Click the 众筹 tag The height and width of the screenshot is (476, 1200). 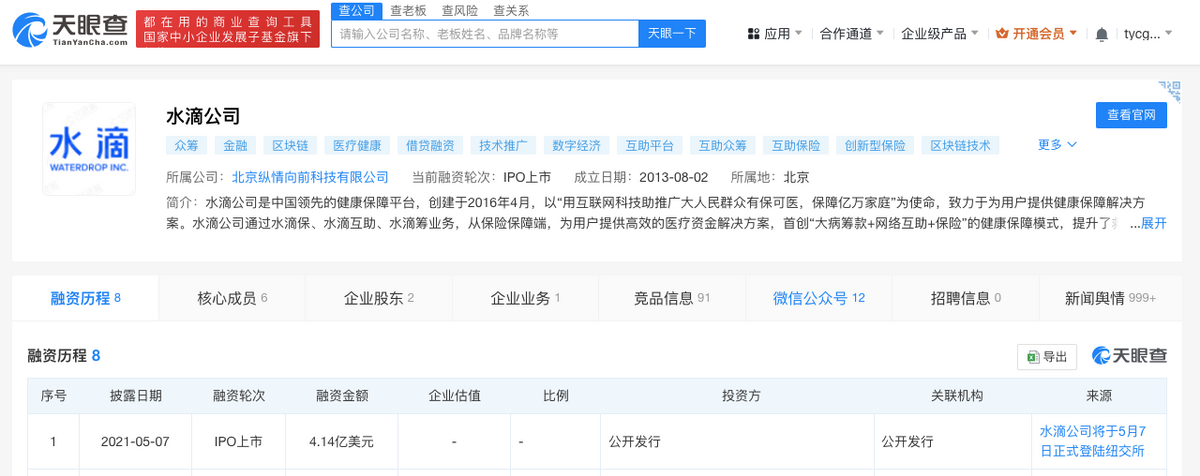pyautogui.click(x=187, y=145)
